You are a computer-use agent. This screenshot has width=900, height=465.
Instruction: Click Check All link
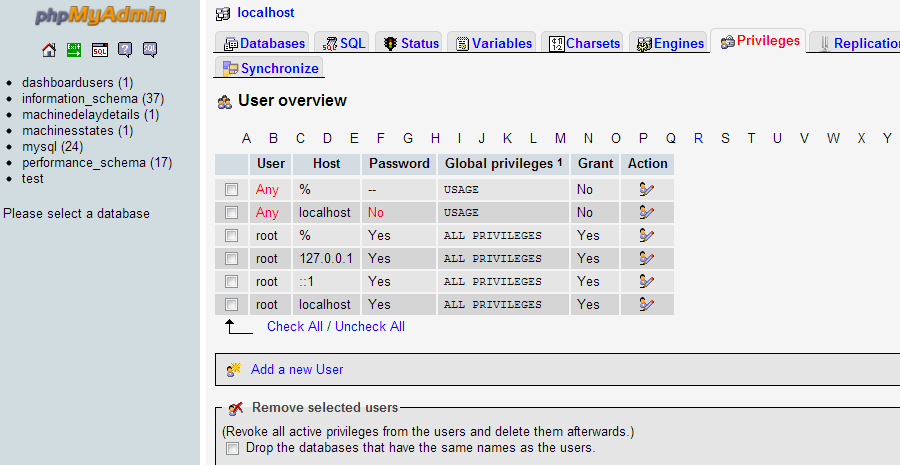tap(295, 327)
